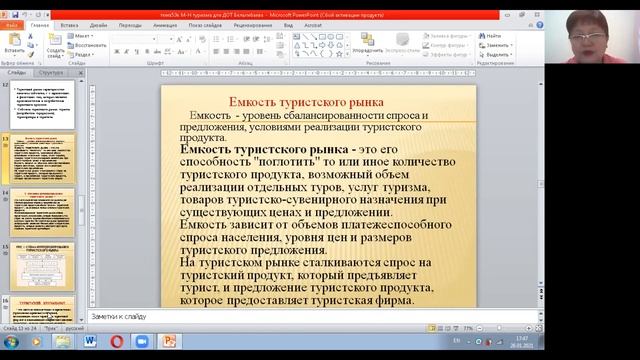The width and height of the screenshot is (640, 360).
Task: Select the triangle shape in gallery
Action: point(297,45)
